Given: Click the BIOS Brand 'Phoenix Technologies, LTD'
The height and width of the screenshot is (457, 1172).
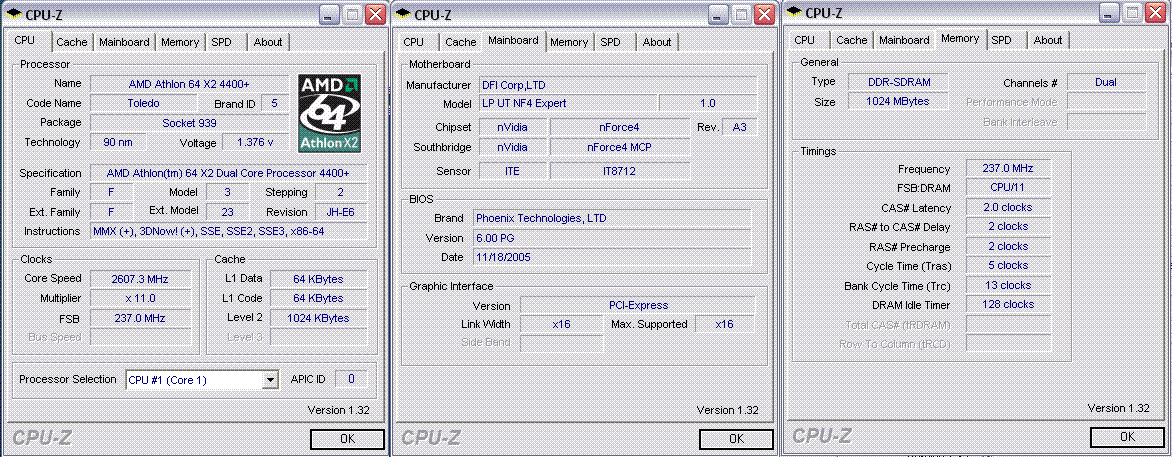Looking at the screenshot, I should click(612, 218).
